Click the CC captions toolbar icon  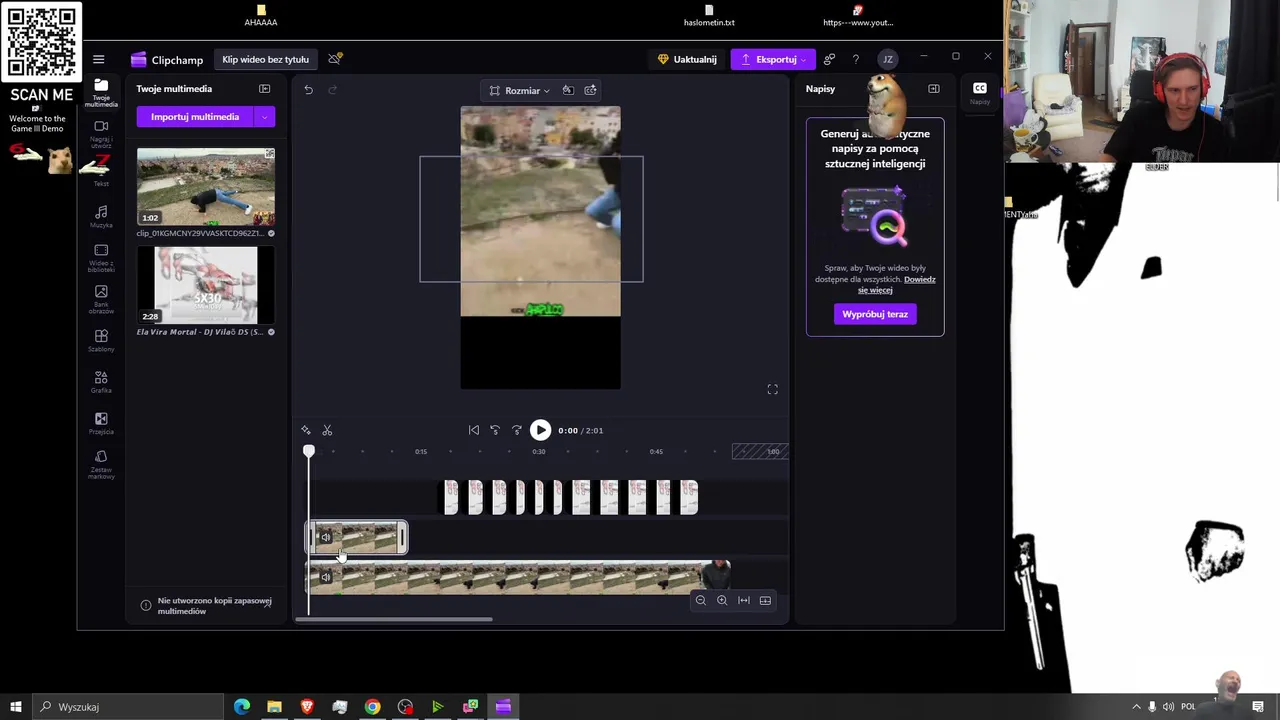(x=591, y=90)
